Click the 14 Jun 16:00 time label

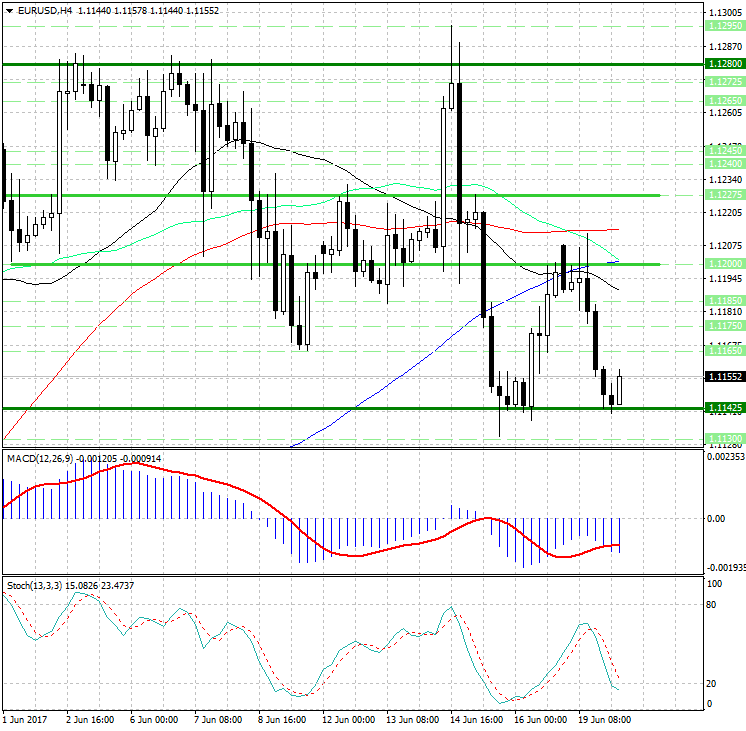[476, 719]
